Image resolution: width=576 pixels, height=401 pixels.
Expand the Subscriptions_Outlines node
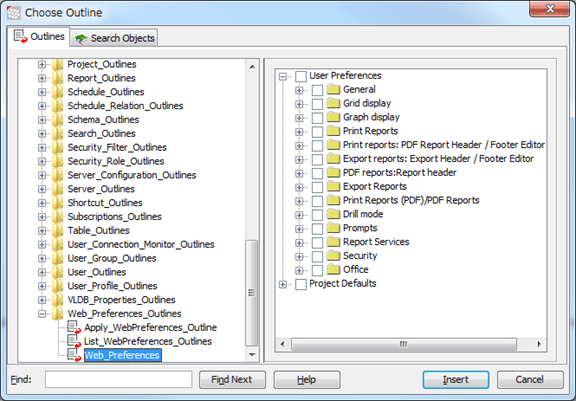coord(42,217)
